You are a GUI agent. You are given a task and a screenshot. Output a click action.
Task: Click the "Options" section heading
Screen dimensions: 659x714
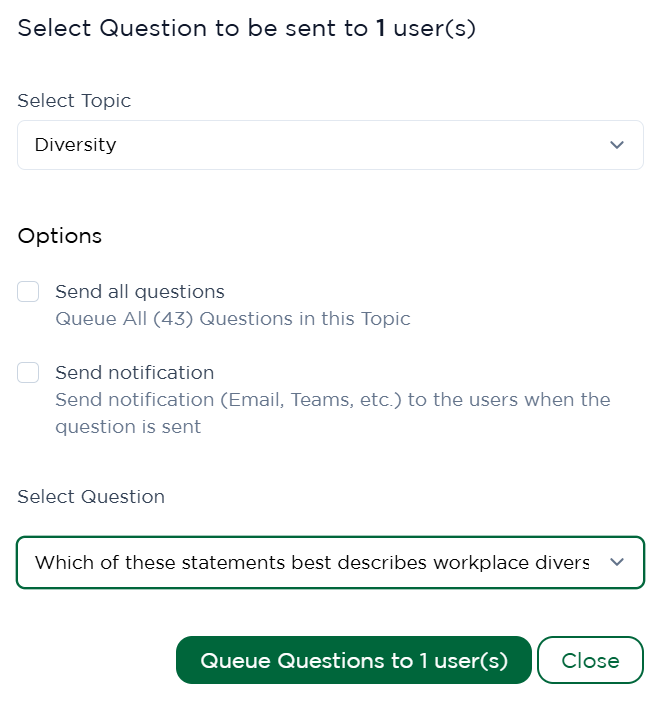tap(60, 236)
